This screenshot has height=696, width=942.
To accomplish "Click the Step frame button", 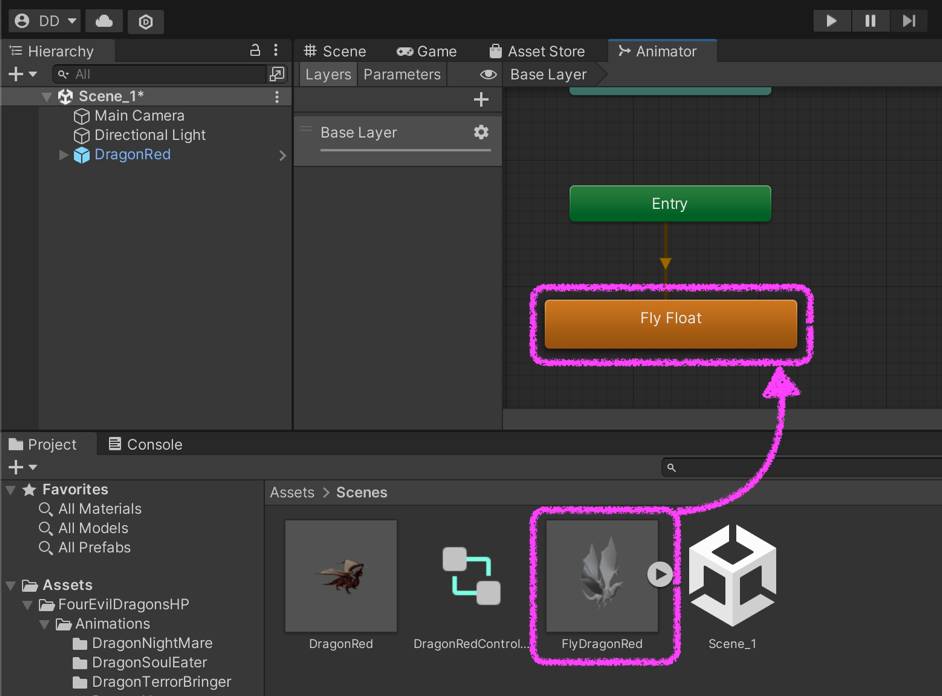I will pyautogui.click(x=908, y=21).
